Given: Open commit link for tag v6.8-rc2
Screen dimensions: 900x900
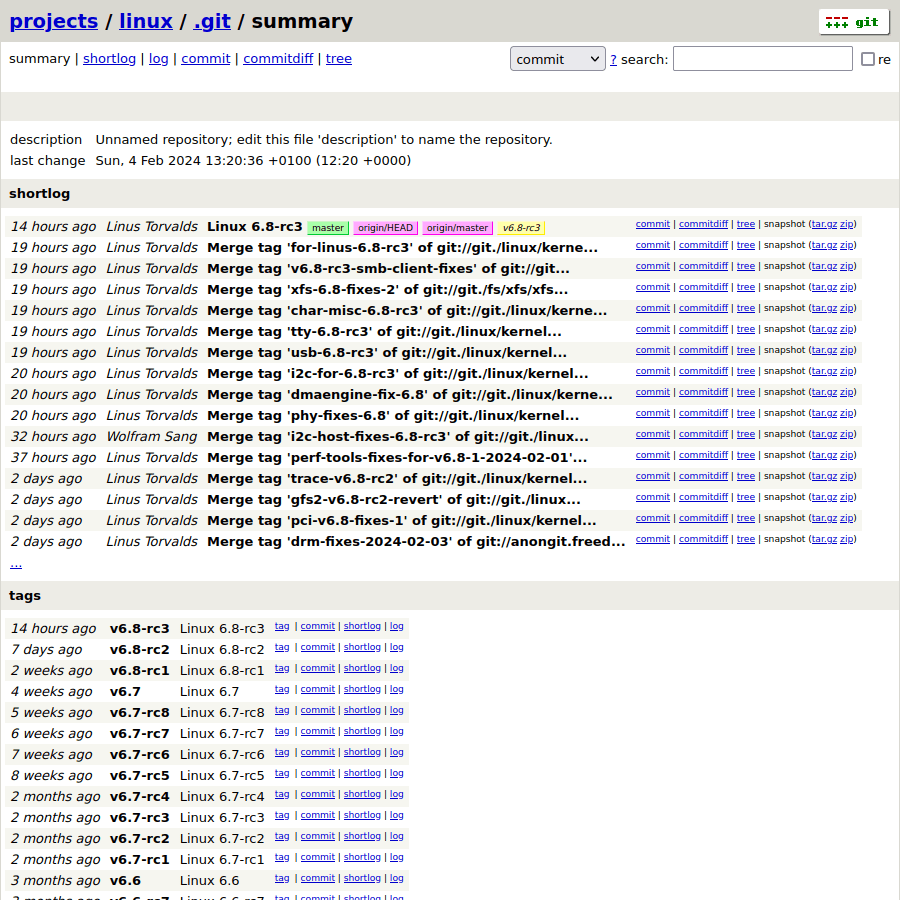Looking at the screenshot, I should point(317,647).
